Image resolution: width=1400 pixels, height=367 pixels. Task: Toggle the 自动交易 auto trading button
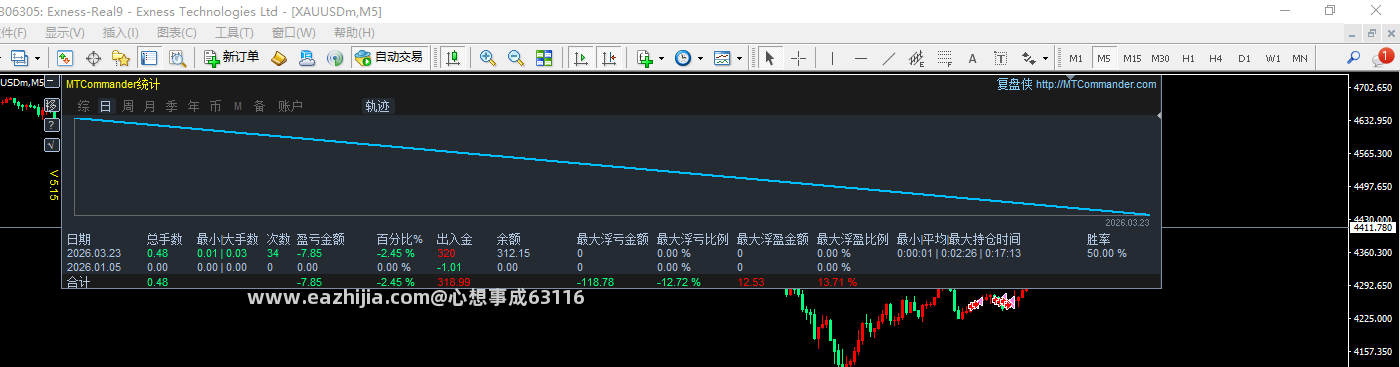click(x=389, y=57)
